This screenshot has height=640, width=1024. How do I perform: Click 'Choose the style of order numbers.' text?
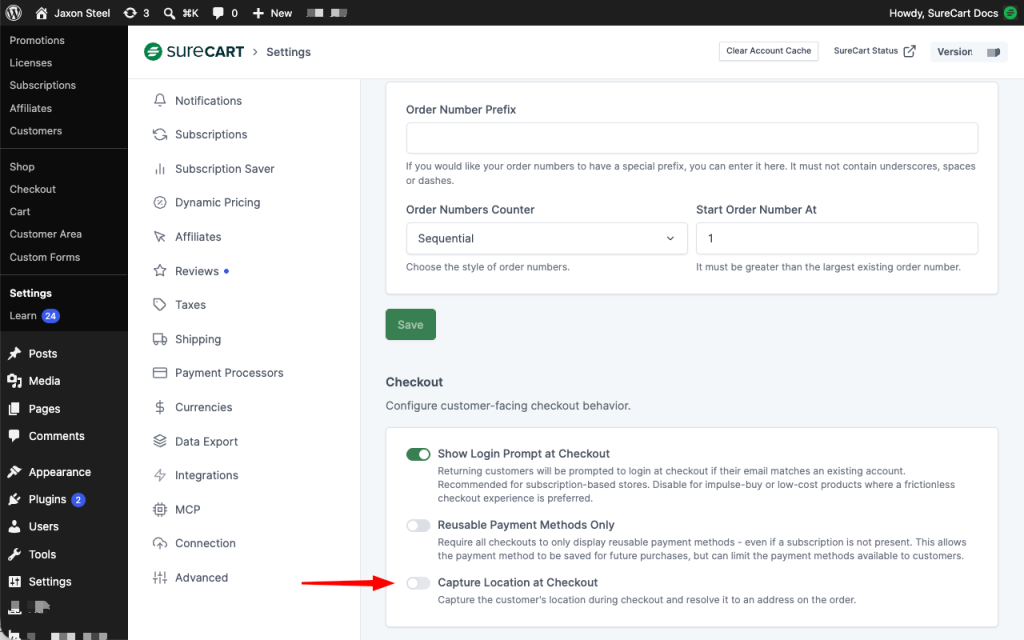click(488, 267)
